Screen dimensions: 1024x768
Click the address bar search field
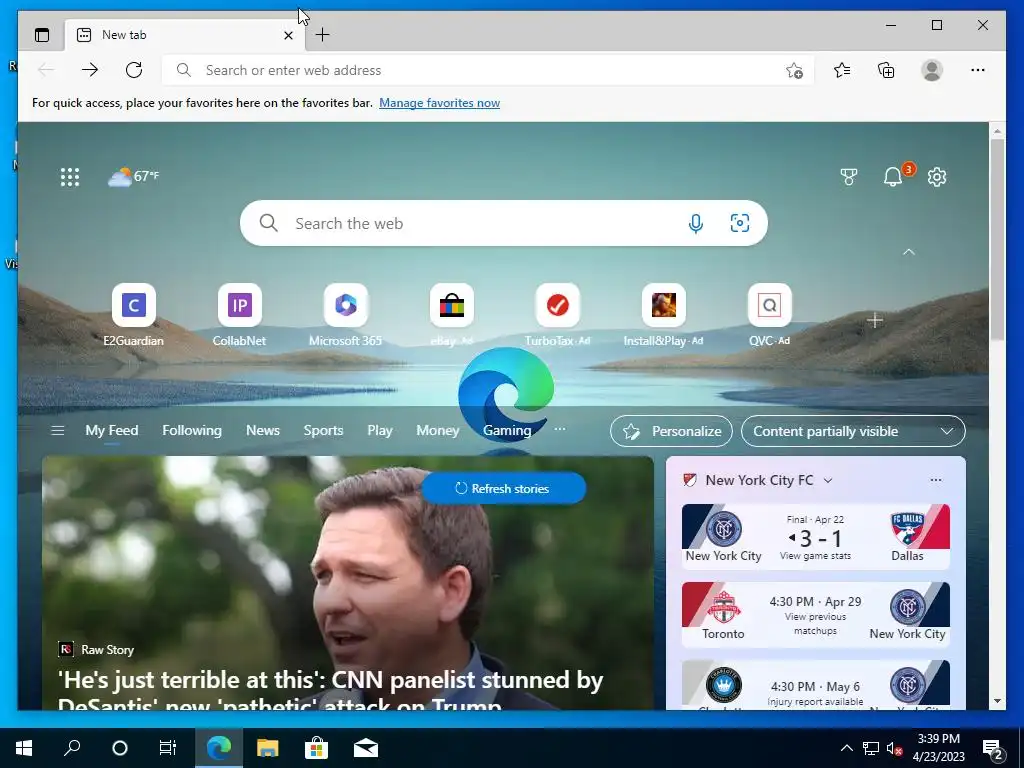click(x=487, y=70)
